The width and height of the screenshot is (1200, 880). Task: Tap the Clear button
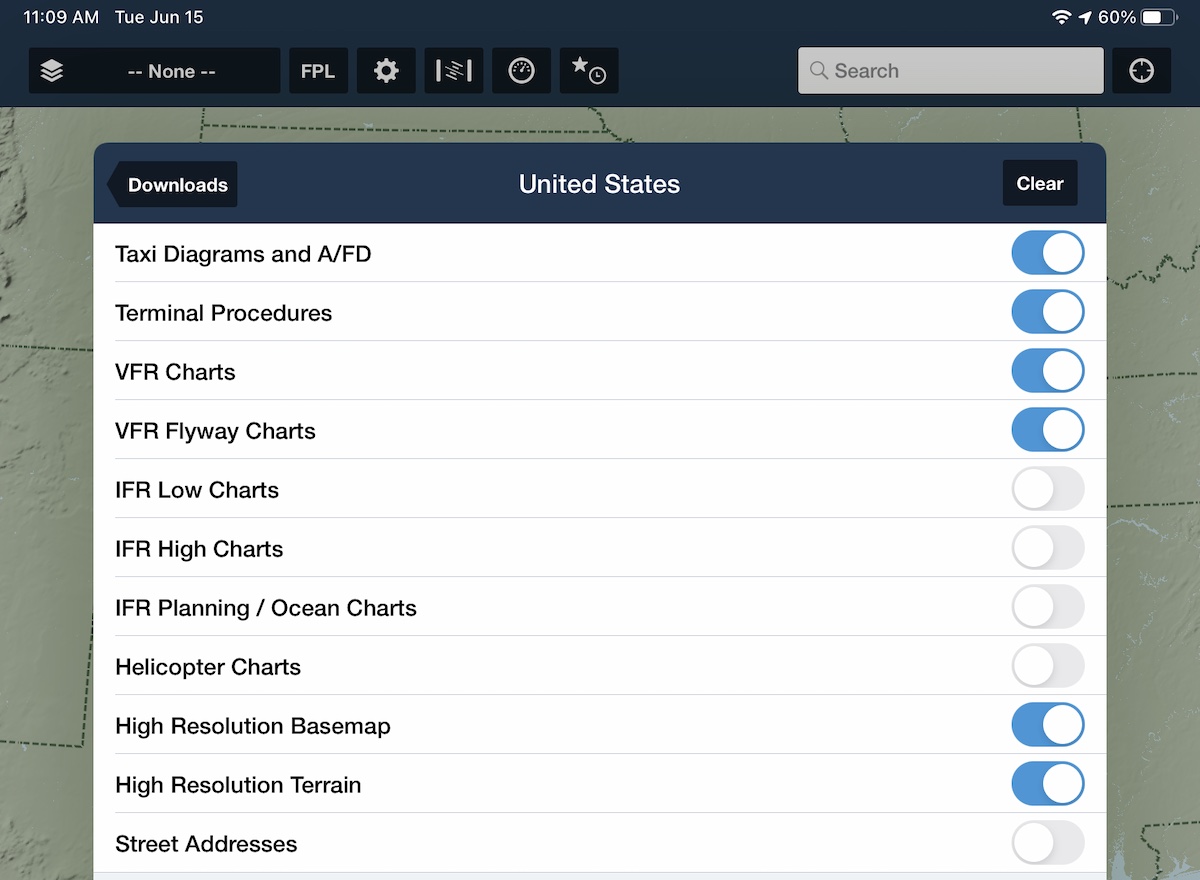(1040, 183)
